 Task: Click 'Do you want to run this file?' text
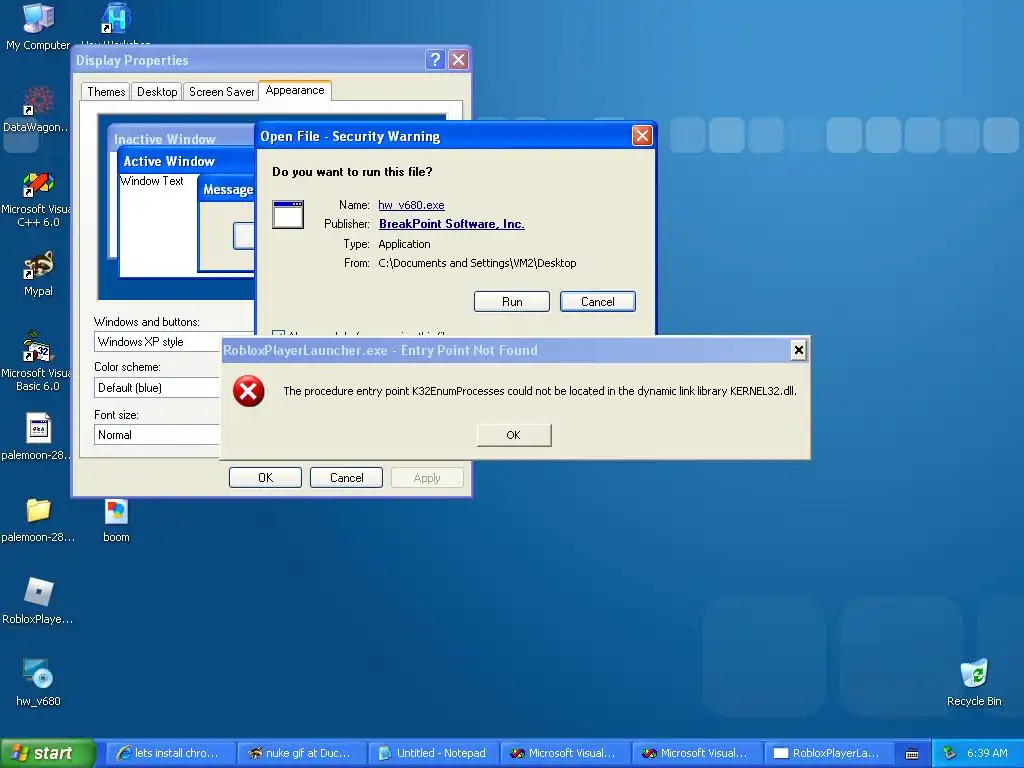click(352, 172)
